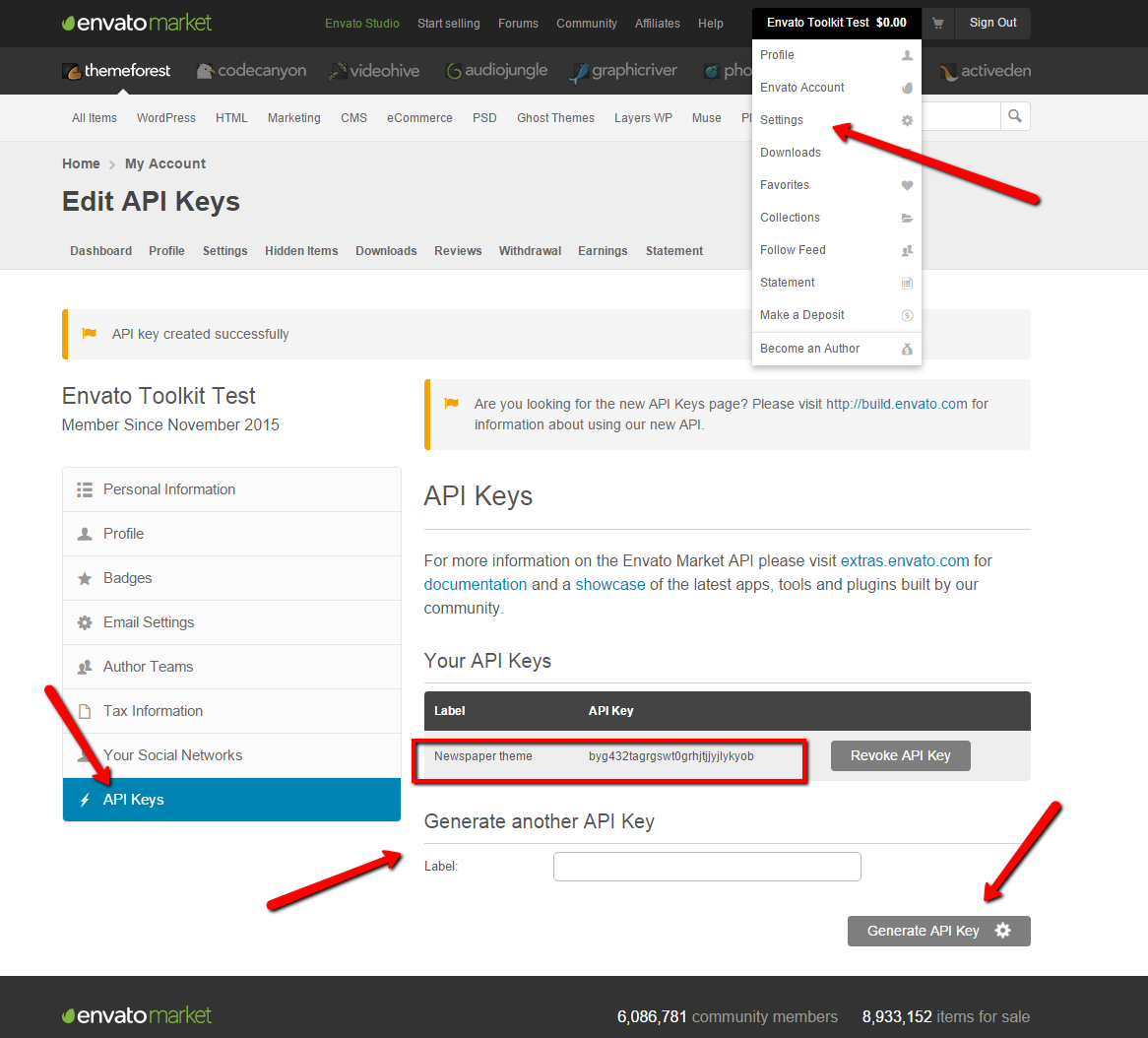The image size is (1148, 1038).
Task: Select Favorites menu entry
Action: coord(837,185)
